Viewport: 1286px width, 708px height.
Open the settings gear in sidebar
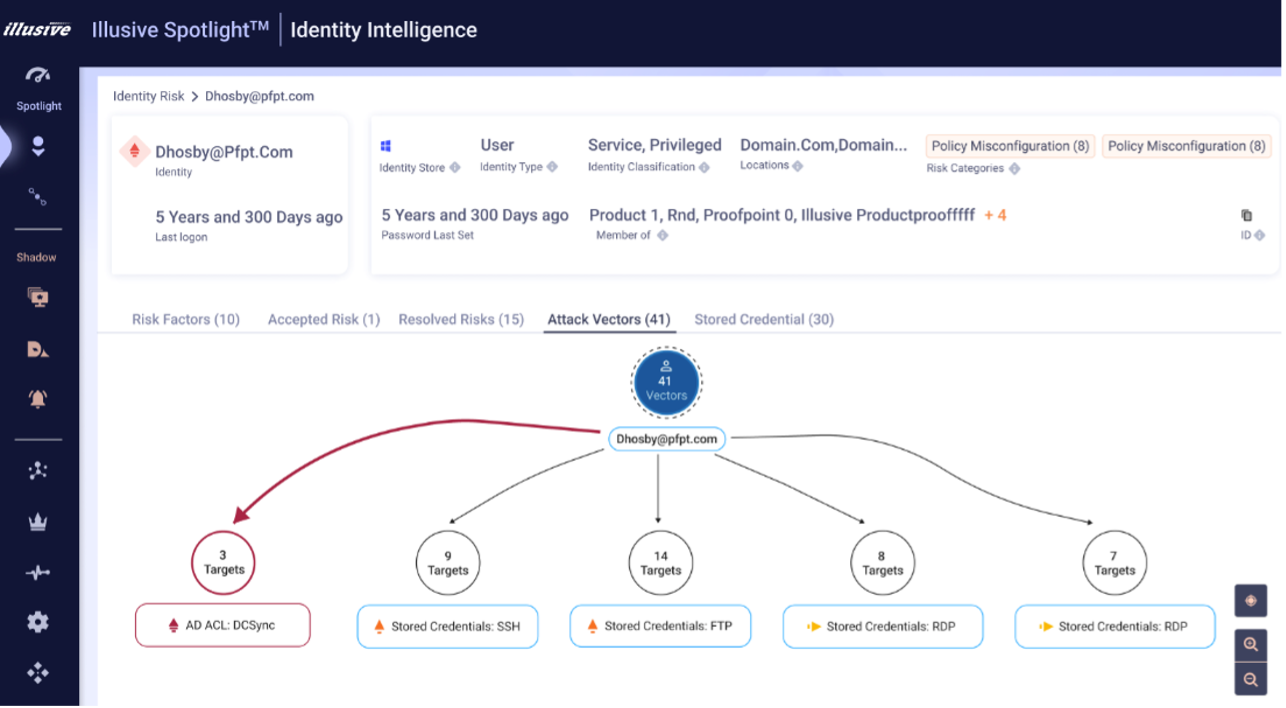coord(38,622)
